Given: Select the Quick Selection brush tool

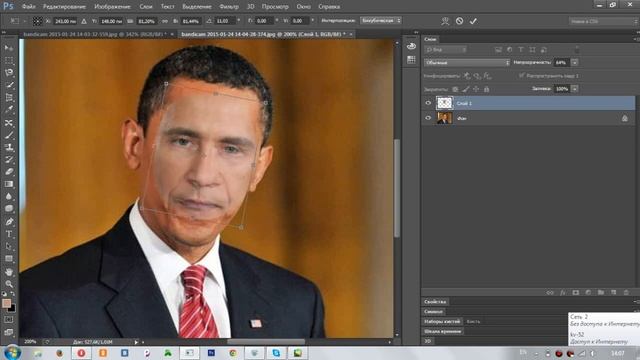Looking at the screenshot, I should tap(9, 85).
